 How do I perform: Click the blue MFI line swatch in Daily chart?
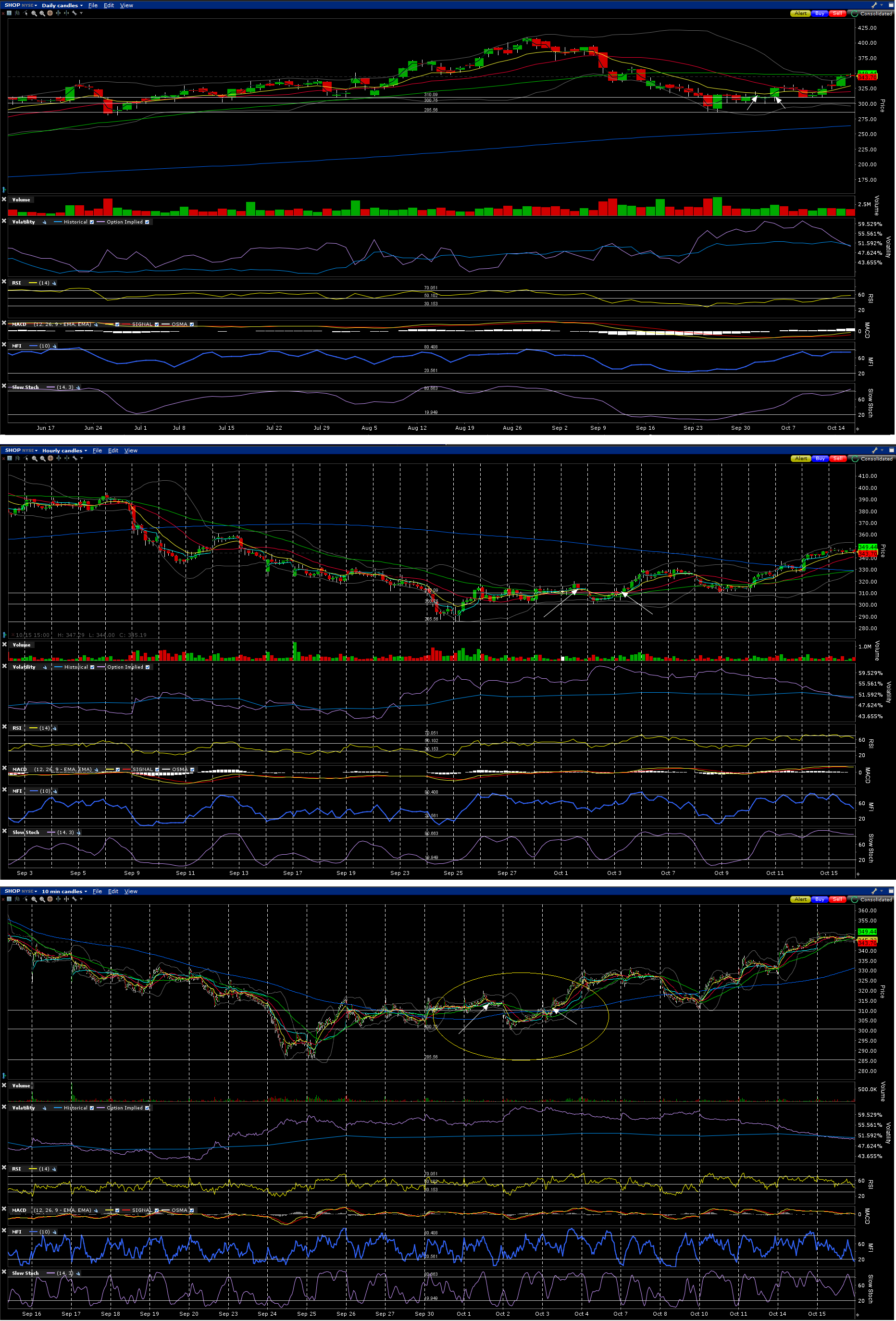click(33, 346)
